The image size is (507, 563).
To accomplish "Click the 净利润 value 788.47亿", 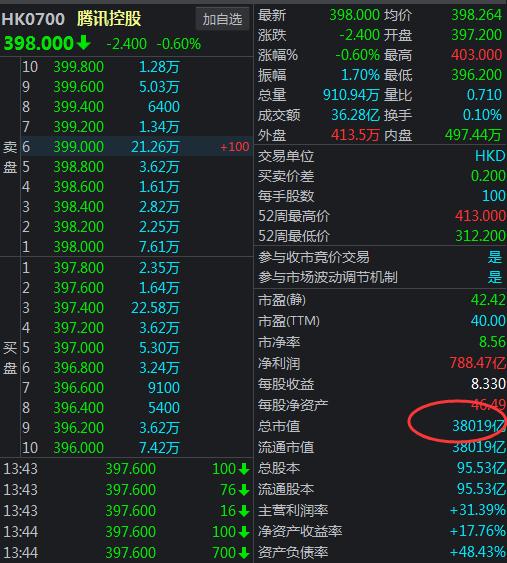I will pyautogui.click(x=478, y=363).
